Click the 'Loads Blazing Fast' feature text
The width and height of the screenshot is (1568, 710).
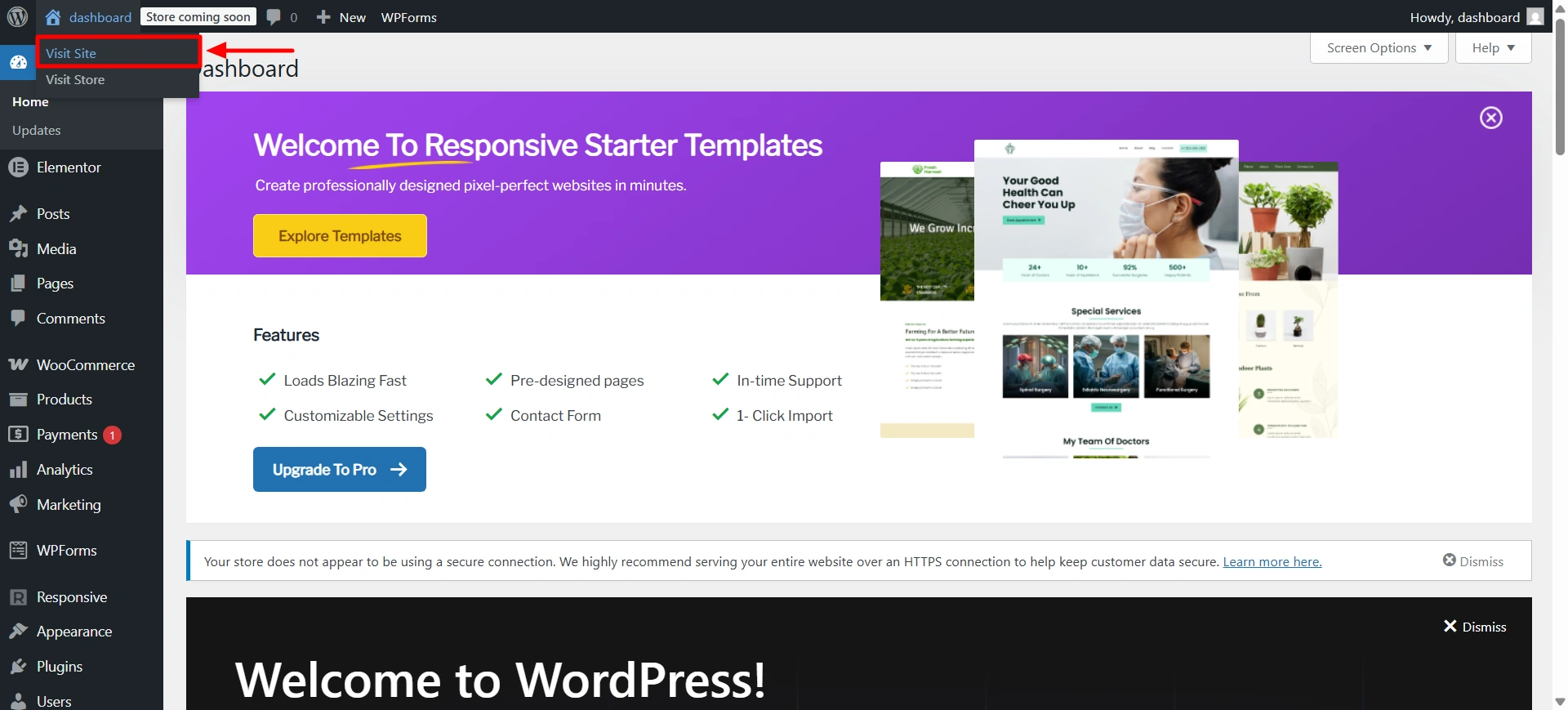pos(345,381)
